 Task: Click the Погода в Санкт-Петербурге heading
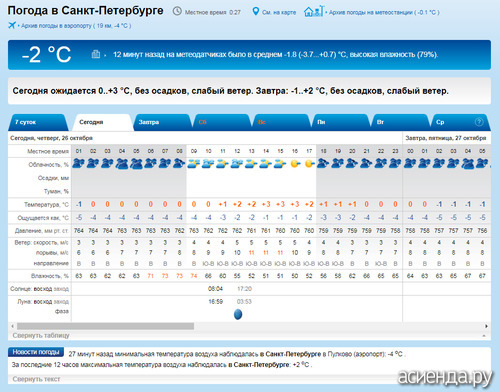pyautogui.click(x=85, y=11)
